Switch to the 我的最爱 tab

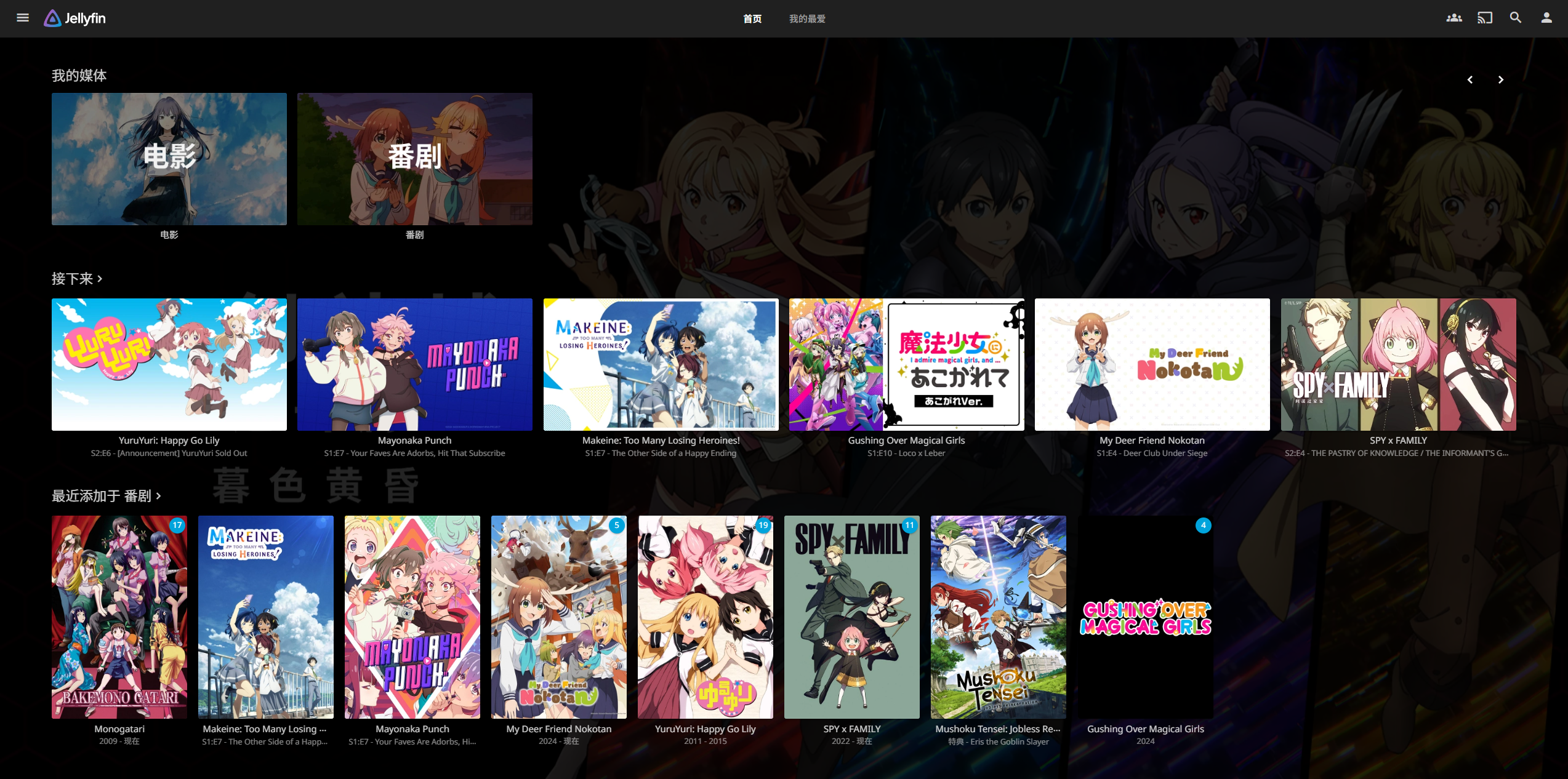(807, 19)
